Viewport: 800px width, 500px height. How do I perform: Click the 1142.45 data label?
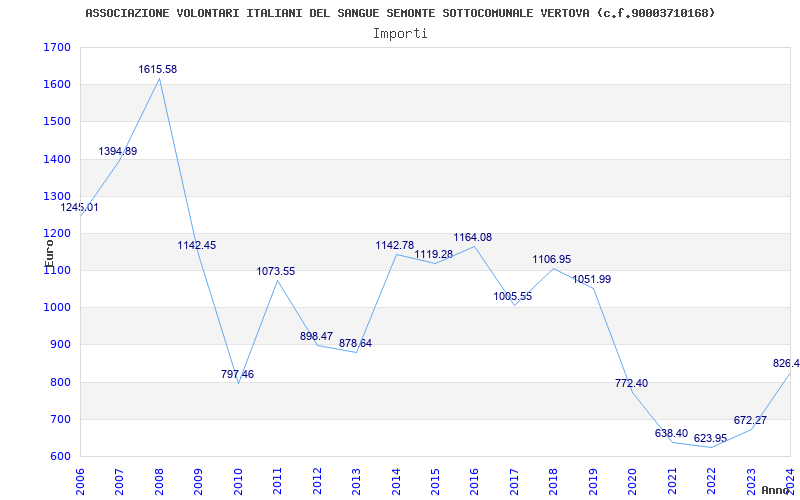tap(197, 245)
